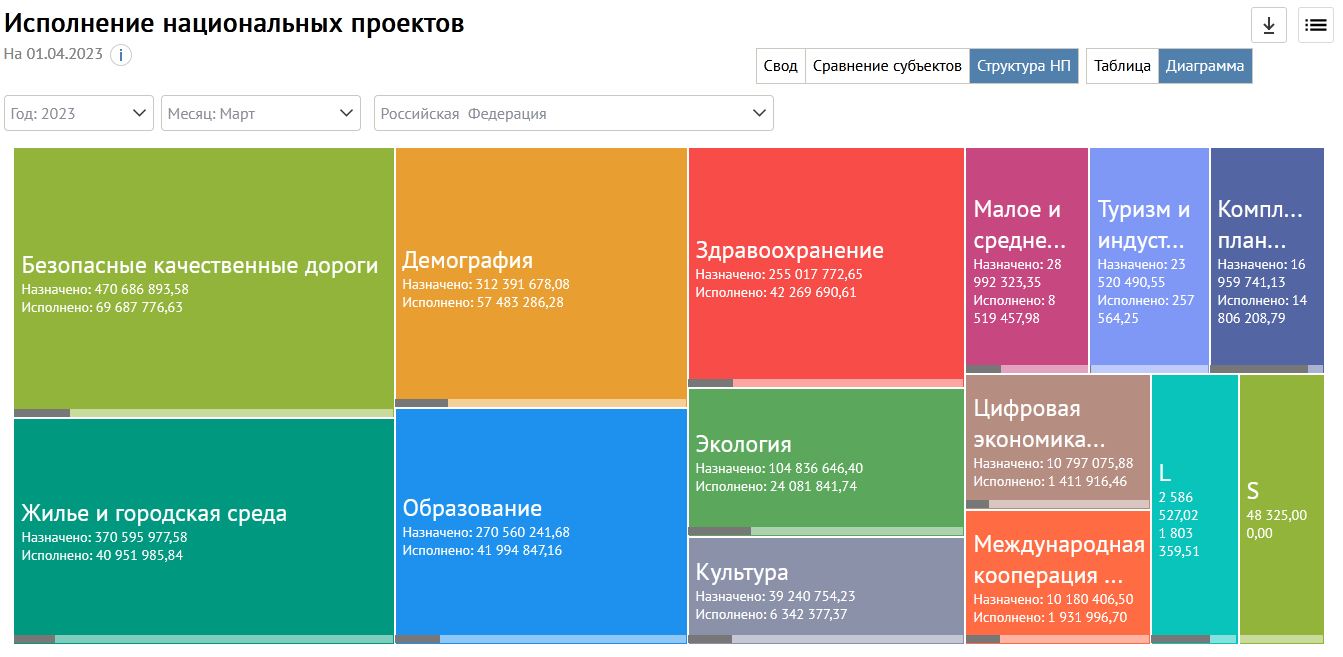1343x657 pixels.
Task: Switch to Сравнение субъектов tab
Action: (x=887, y=66)
